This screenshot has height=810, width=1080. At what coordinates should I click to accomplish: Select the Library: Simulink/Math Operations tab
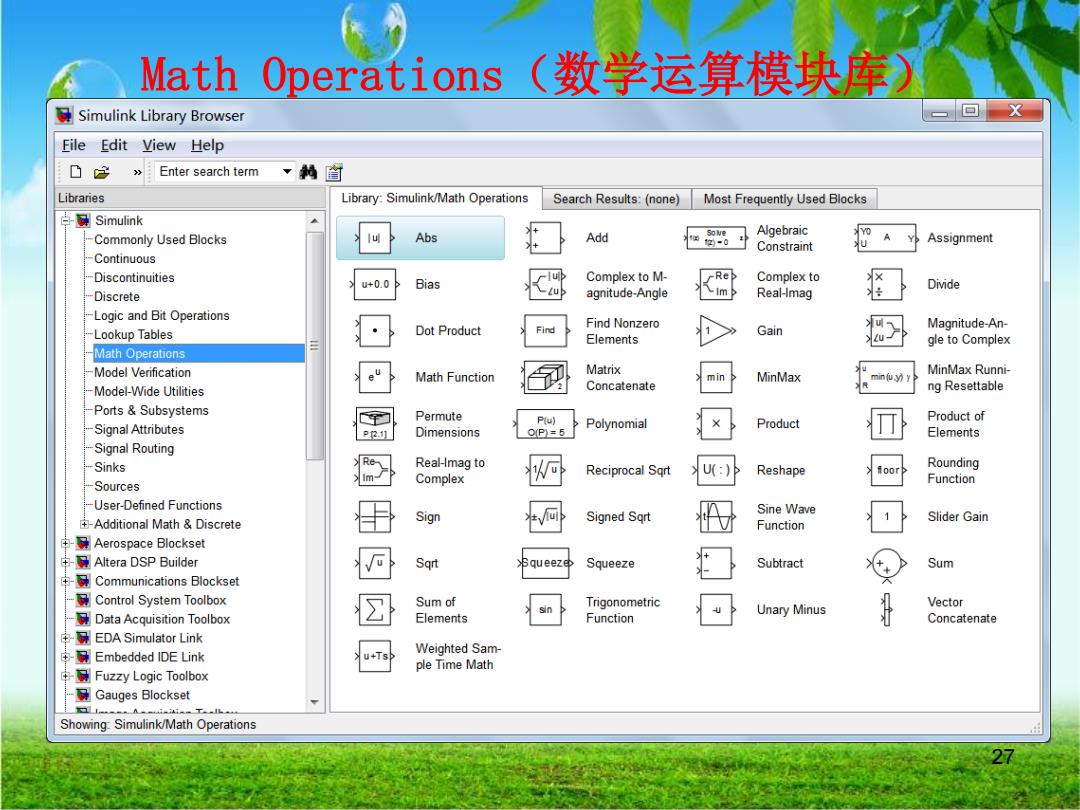pos(435,198)
